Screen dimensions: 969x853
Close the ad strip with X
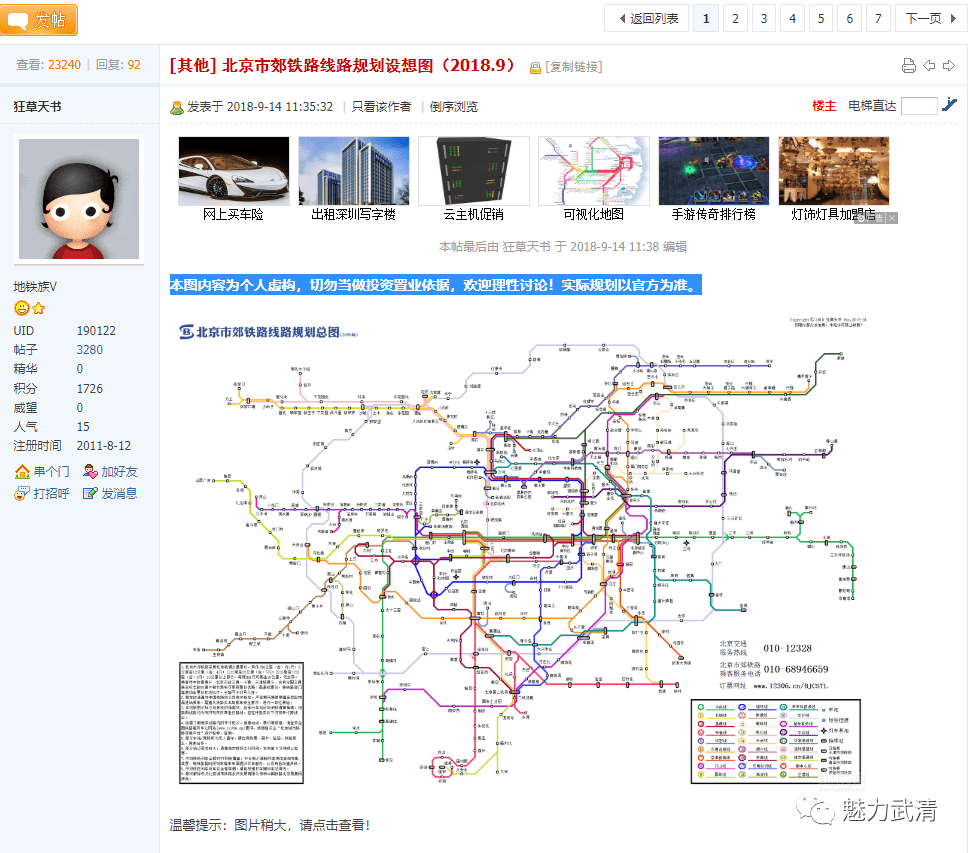pos(892,218)
